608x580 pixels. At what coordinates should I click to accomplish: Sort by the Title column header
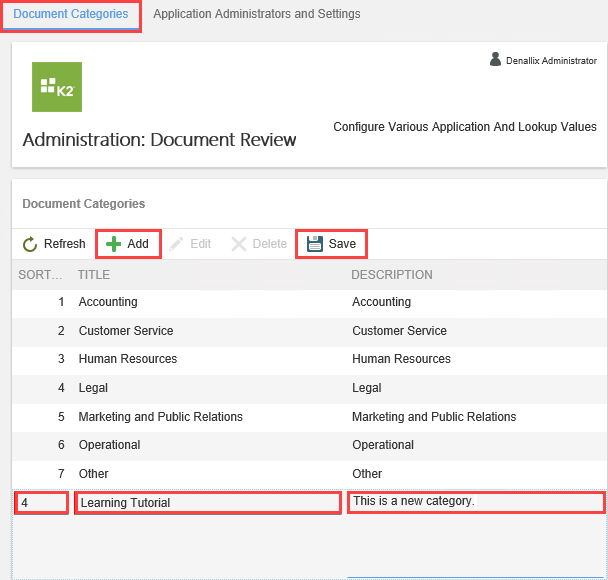tap(94, 275)
